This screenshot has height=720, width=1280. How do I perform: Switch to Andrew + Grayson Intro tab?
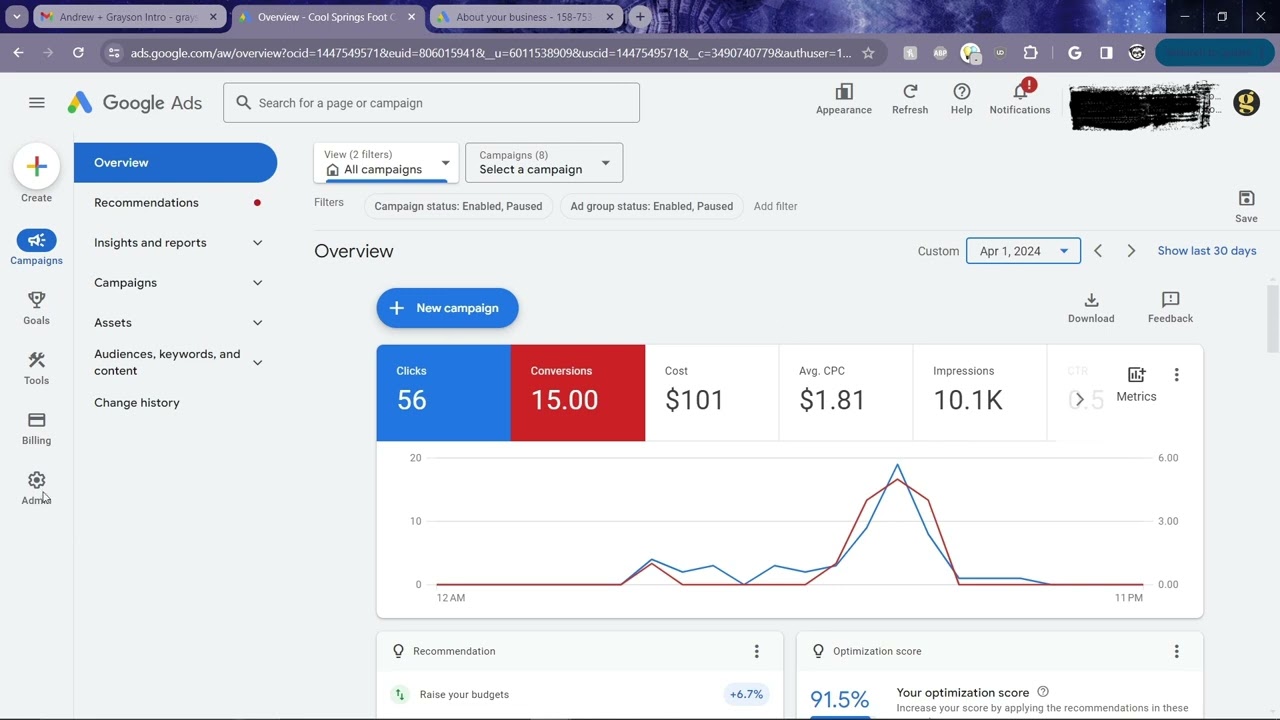[x=128, y=17]
